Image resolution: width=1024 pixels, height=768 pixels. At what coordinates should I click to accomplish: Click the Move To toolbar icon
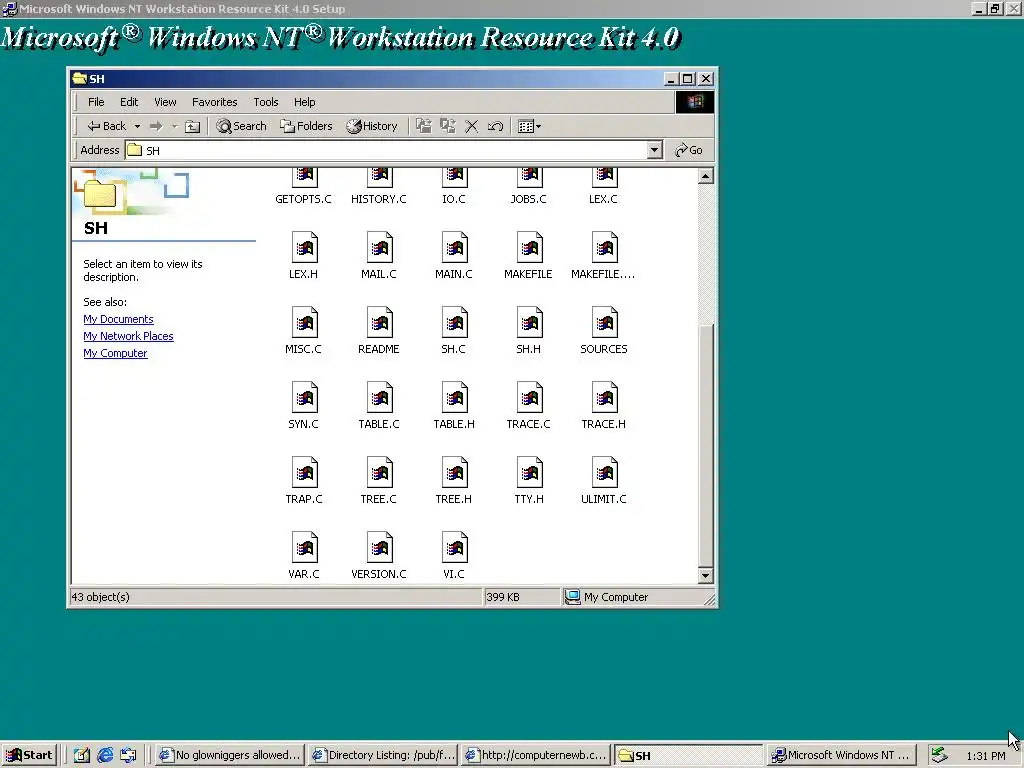point(424,126)
